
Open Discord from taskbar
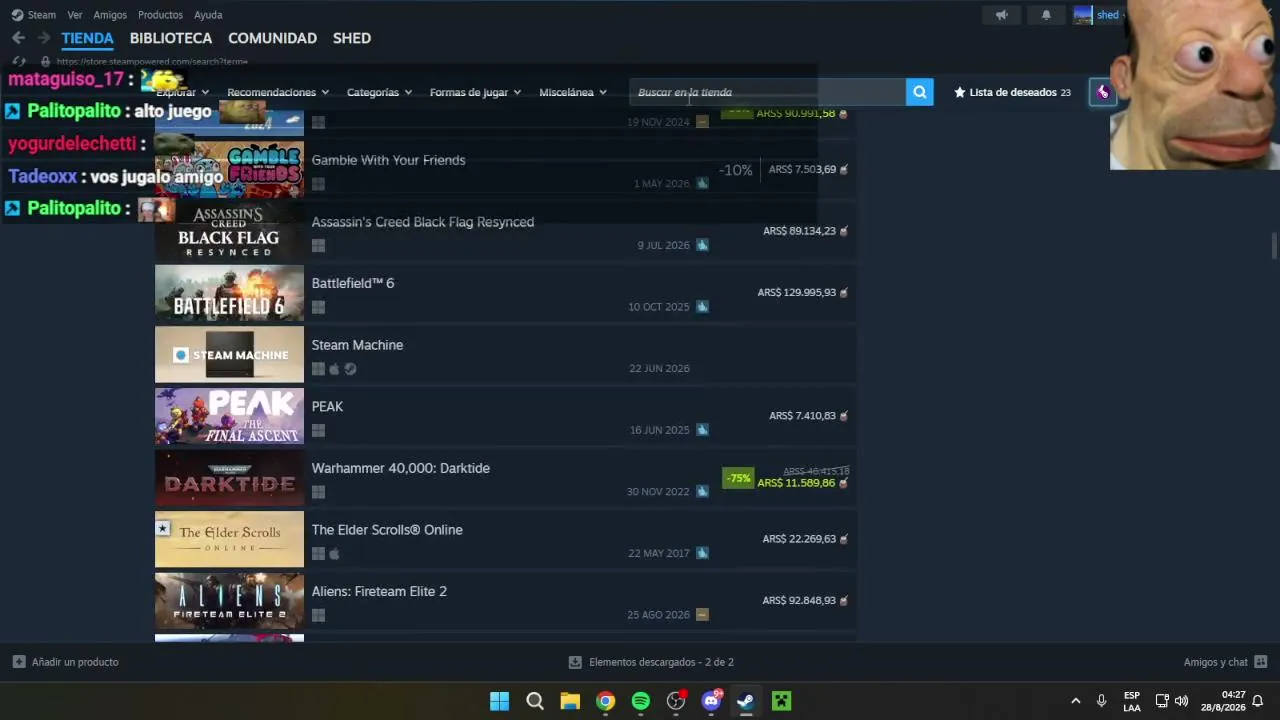pos(711,701)
